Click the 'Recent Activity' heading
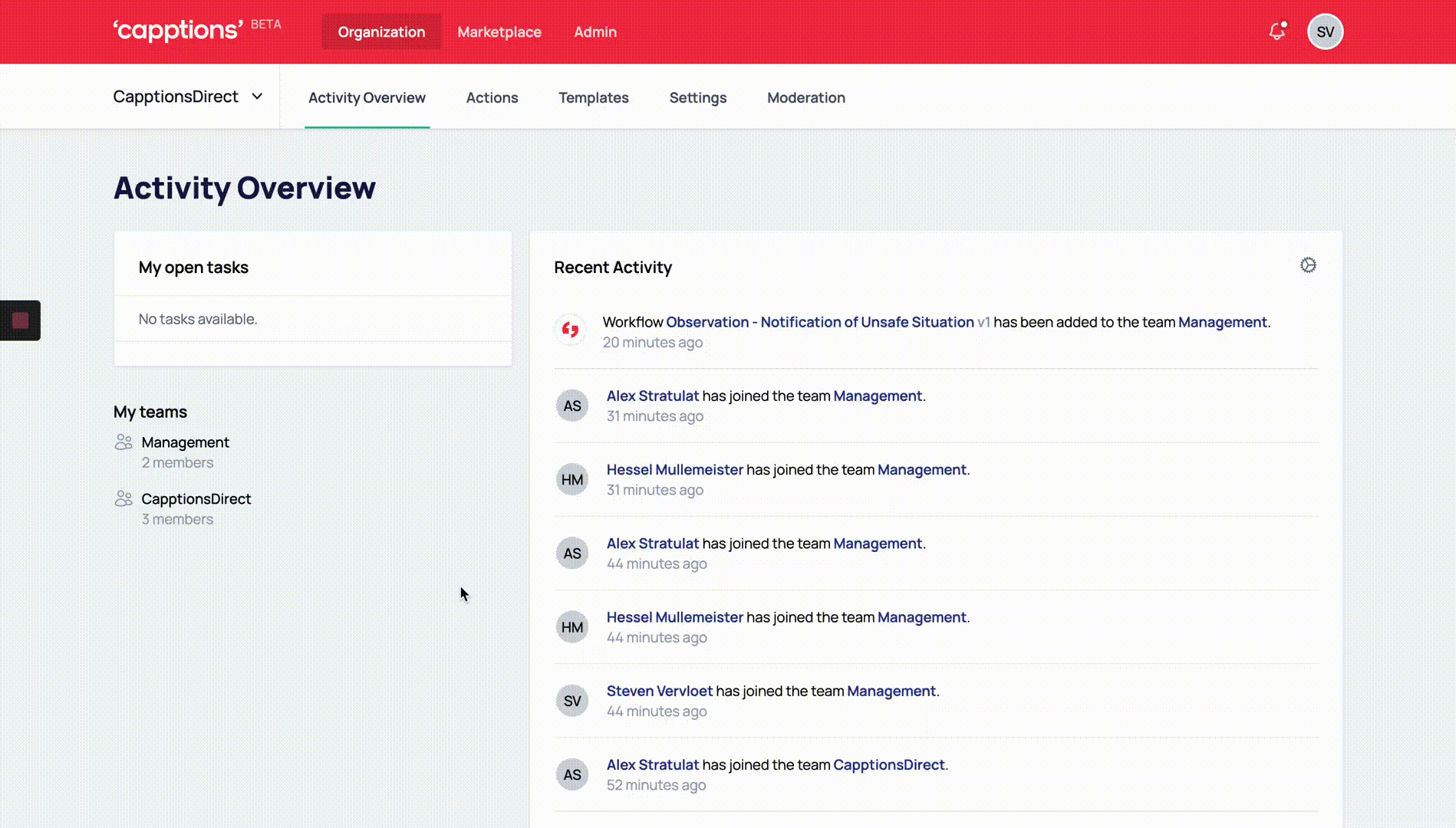This screenshot has width=1456, height=828. (x=613, y=268)
